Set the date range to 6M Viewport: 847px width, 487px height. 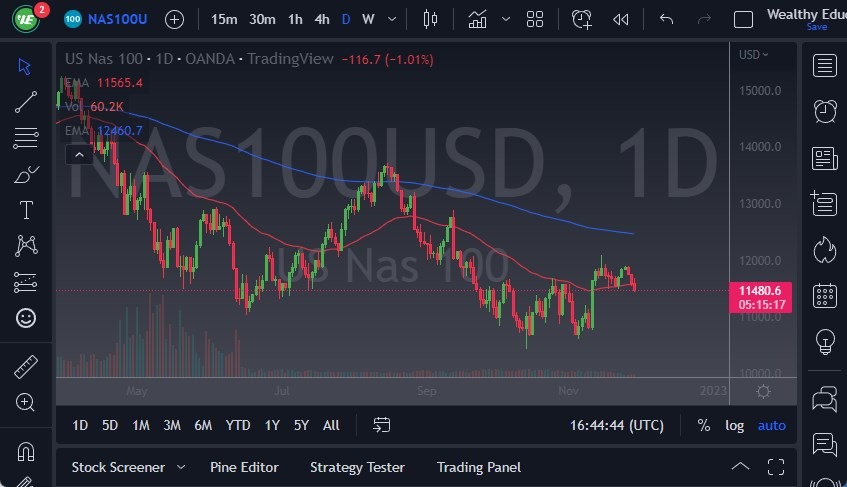(x=203, y=425)
